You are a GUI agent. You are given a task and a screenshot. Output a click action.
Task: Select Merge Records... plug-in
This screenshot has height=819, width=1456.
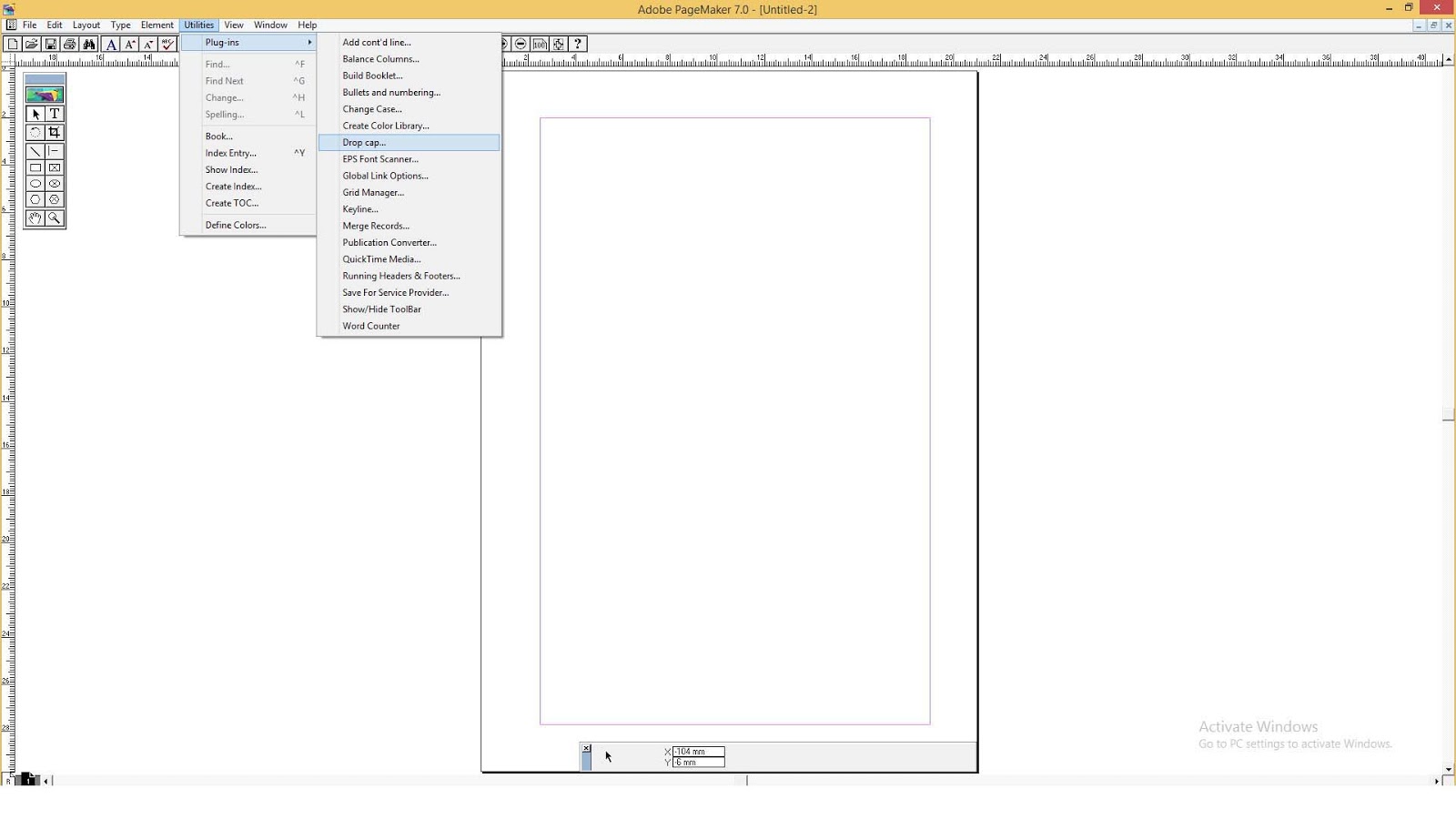[x=409, y=226]
